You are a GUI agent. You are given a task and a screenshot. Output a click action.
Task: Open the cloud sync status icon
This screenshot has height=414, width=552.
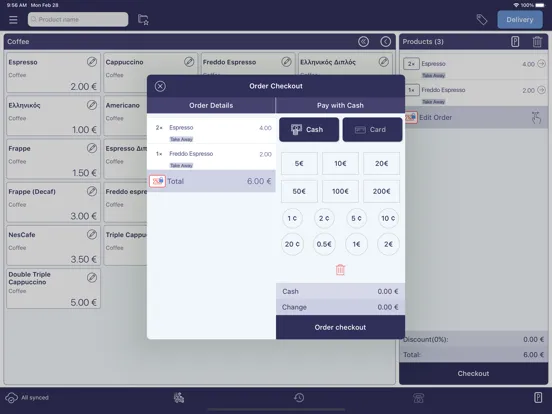[x=11, y=398]
